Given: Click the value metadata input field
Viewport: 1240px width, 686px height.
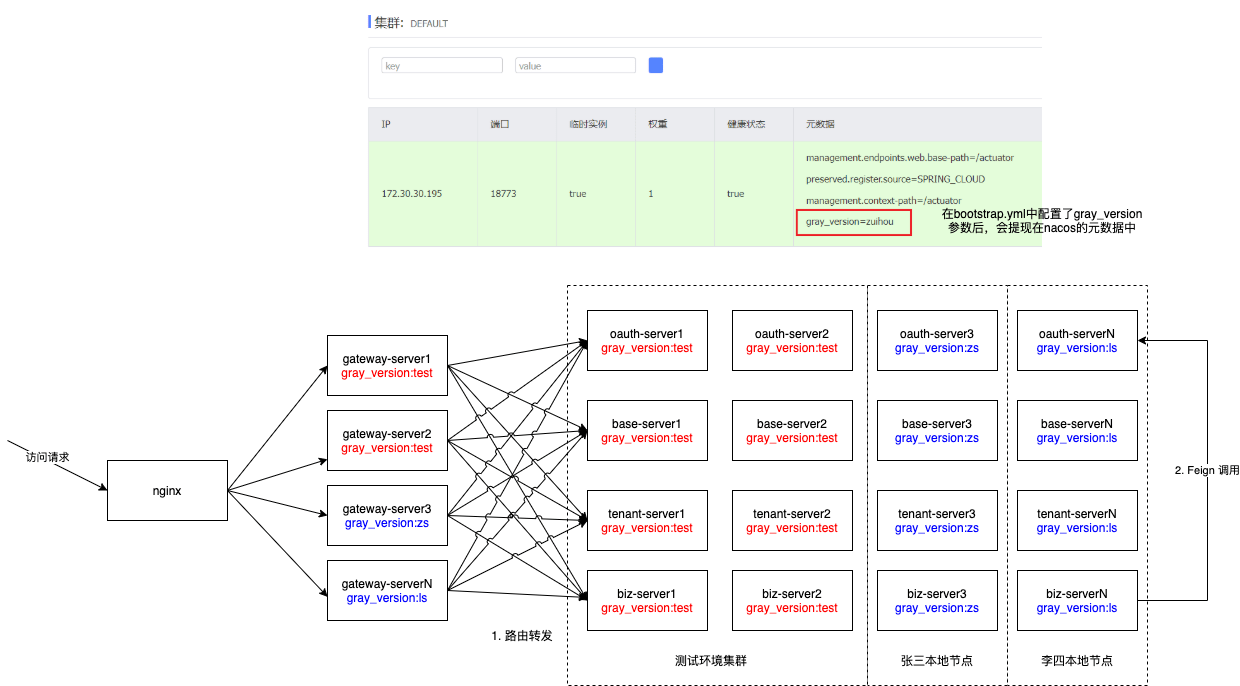Looking at the screenshot, I should tap(575, 65).
